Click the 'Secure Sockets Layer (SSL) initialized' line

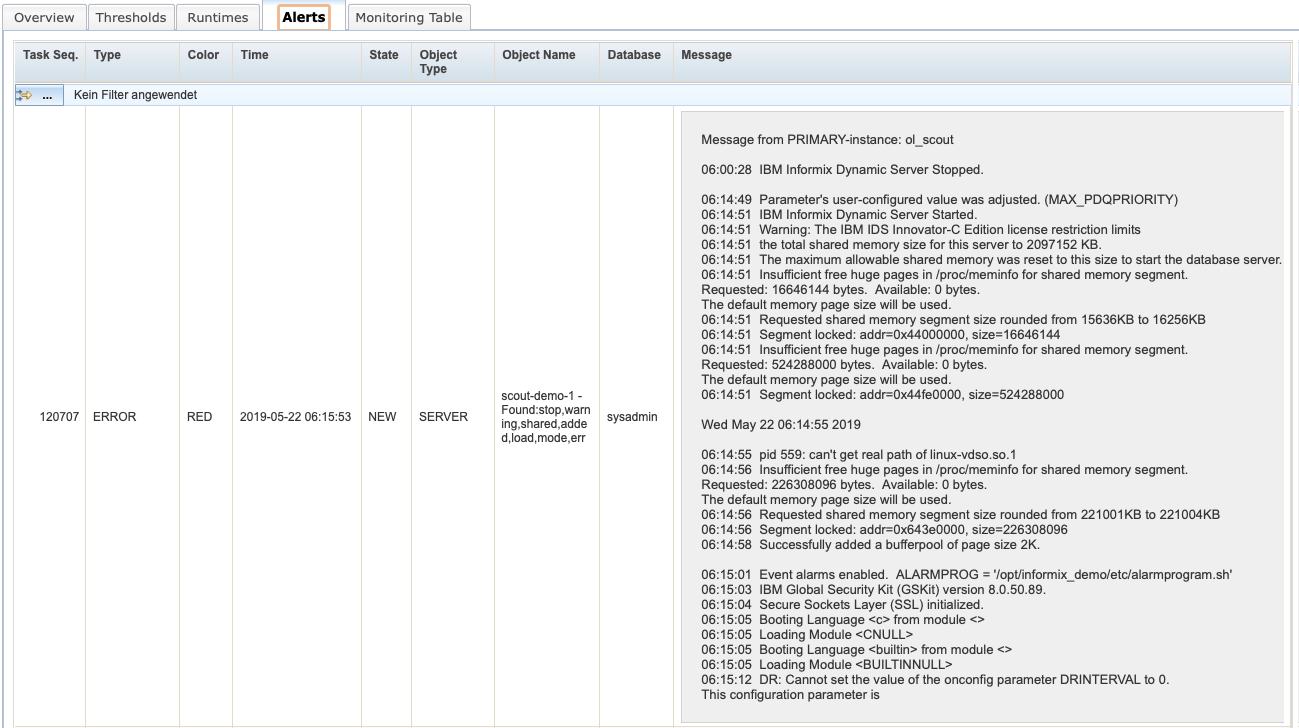pyautogui.click(x=842, y=605)
